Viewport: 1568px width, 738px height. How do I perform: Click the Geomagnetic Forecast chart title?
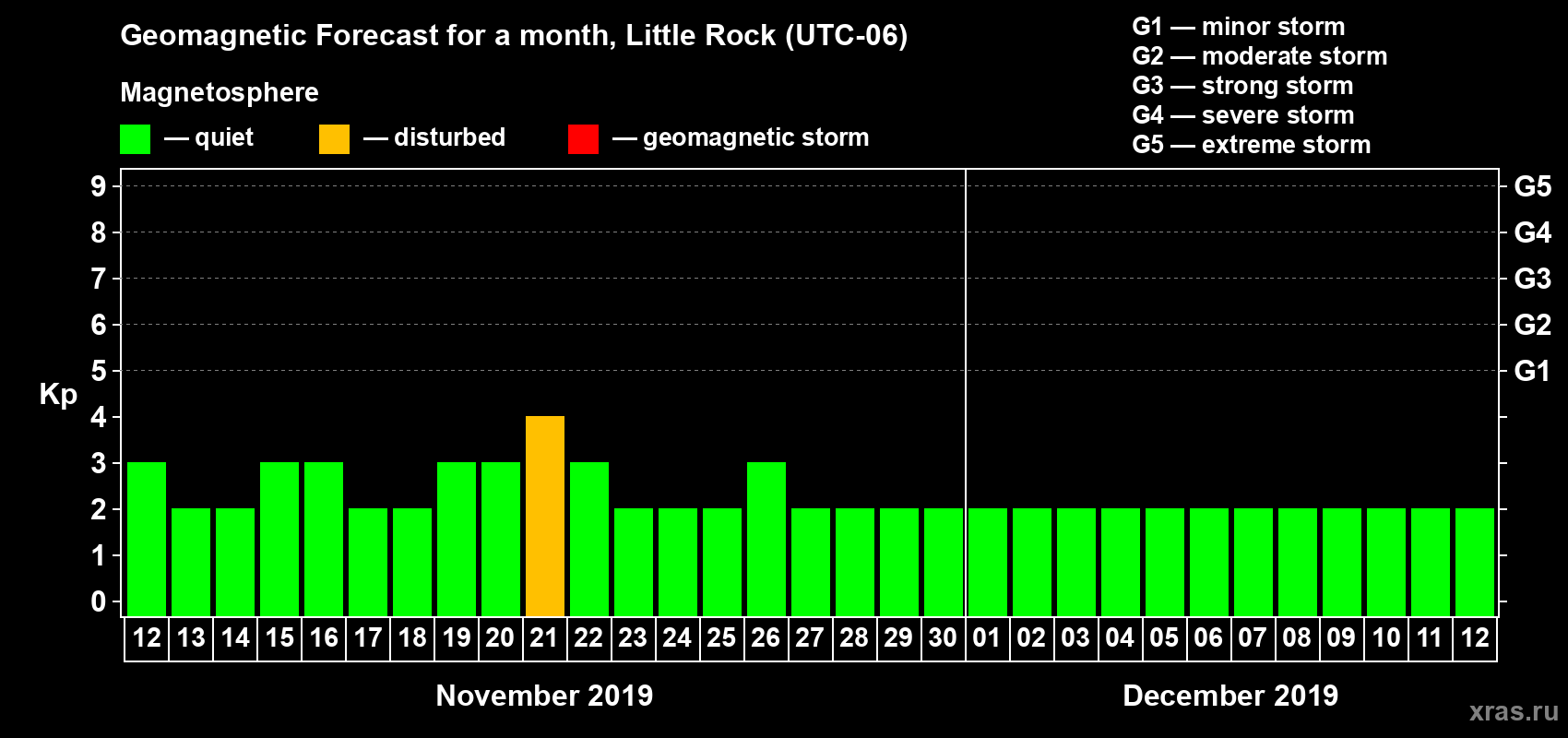pos(514,35)
